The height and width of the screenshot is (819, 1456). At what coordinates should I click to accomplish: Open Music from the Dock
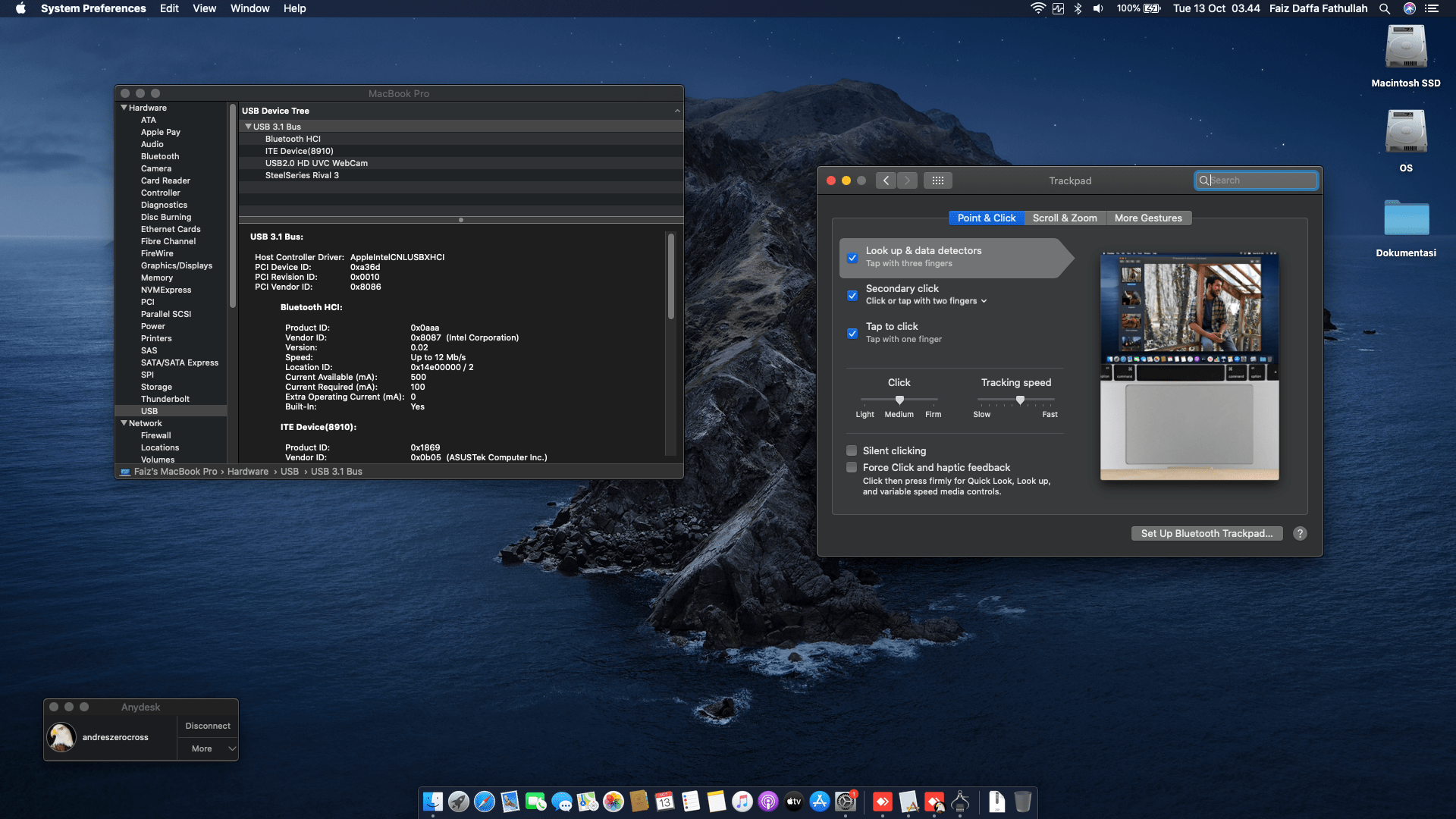742,802
